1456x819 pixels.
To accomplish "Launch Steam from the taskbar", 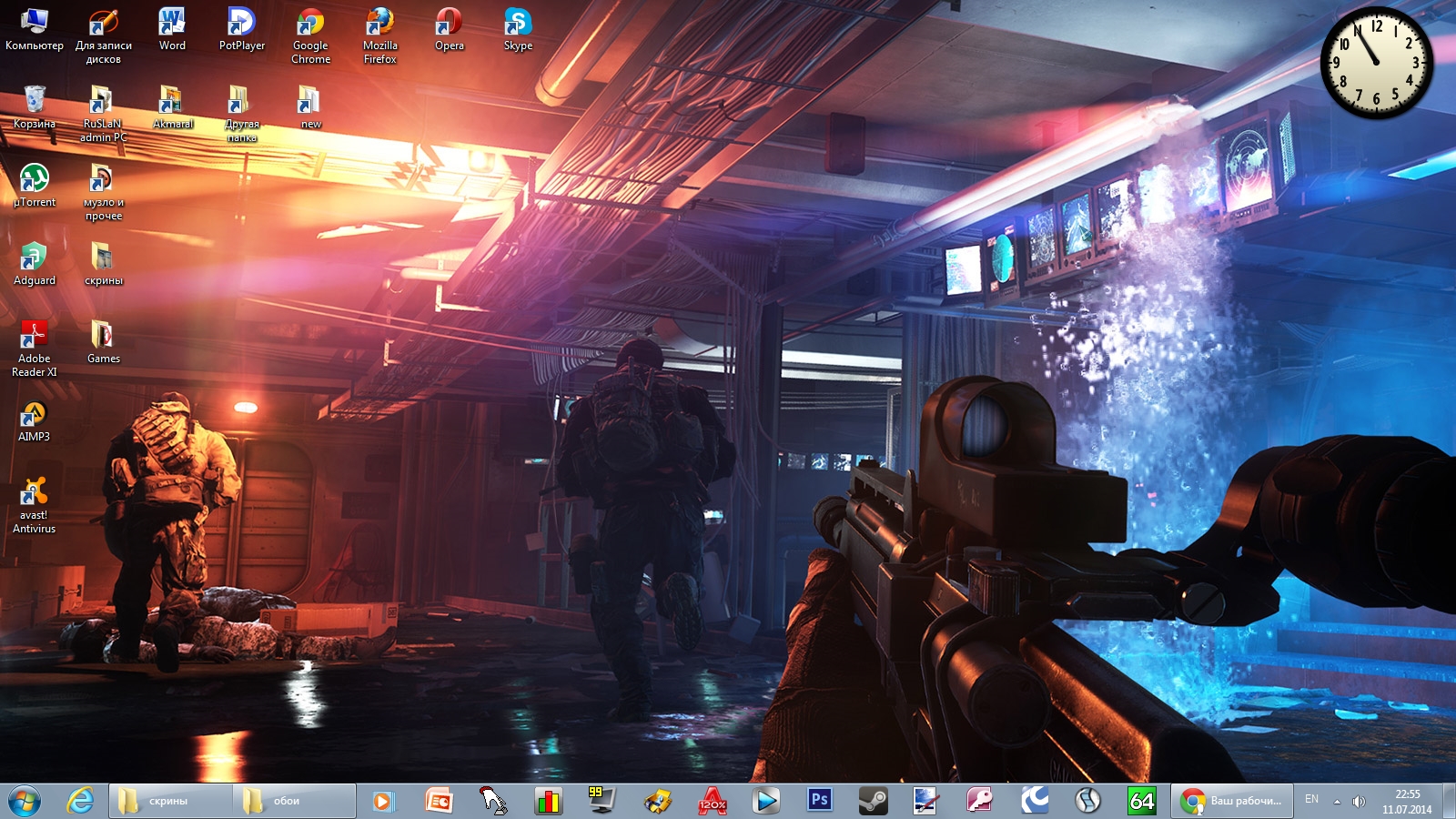I will (x=874, y=801).
